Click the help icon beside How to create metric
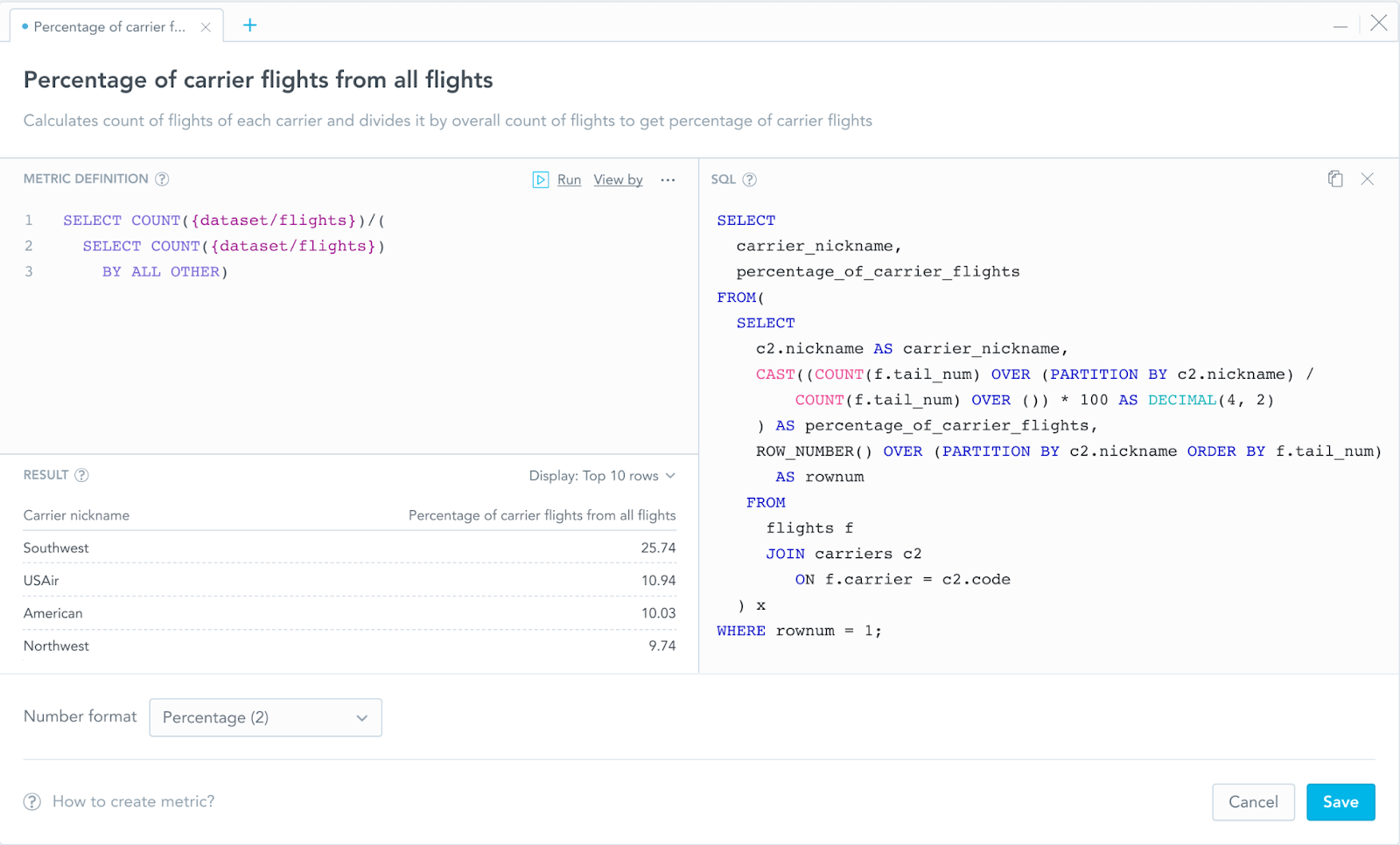This screenshot has width=1400, height=845. tap(32, 801)
